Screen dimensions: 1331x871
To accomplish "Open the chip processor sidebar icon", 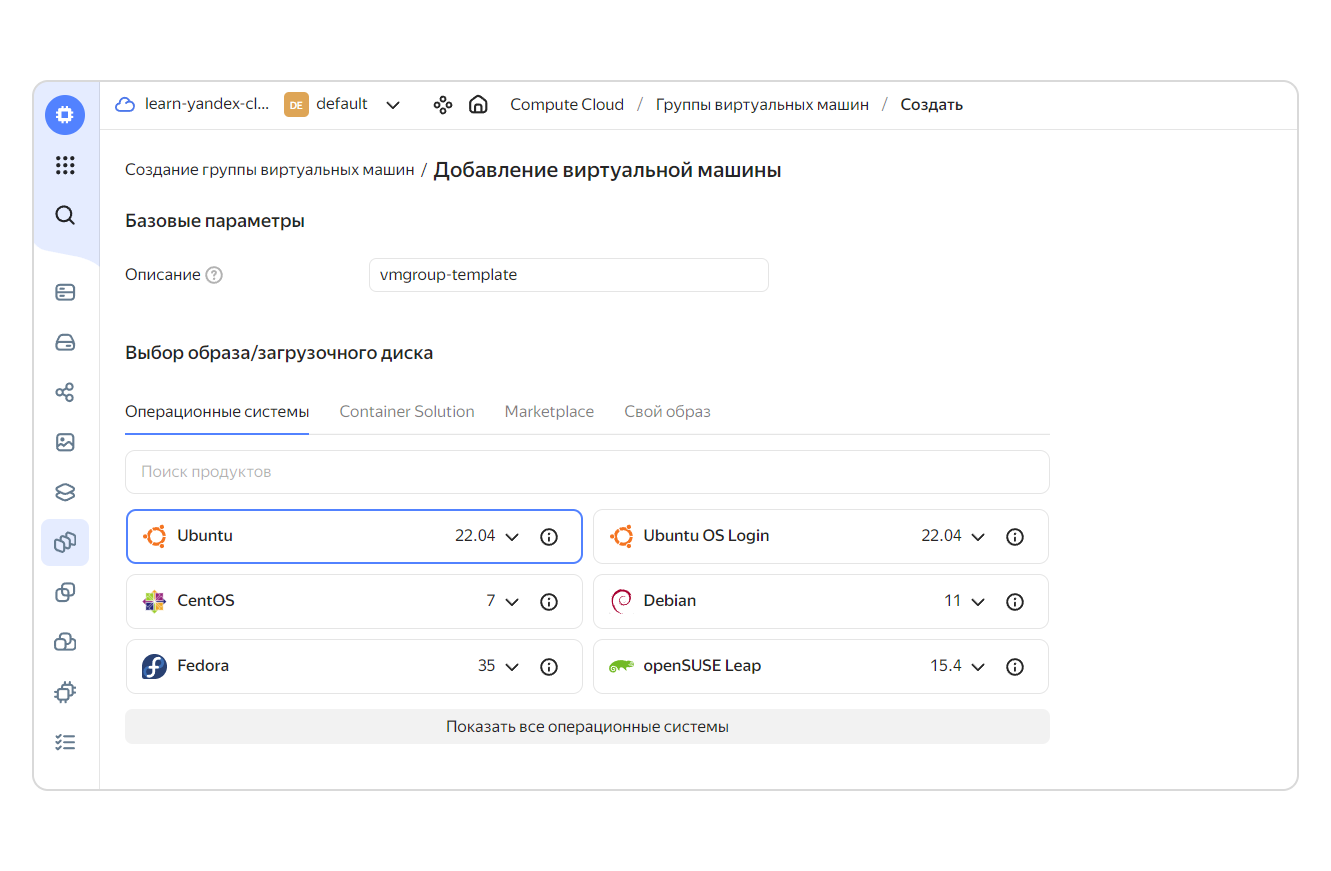I will coord(65,692).
